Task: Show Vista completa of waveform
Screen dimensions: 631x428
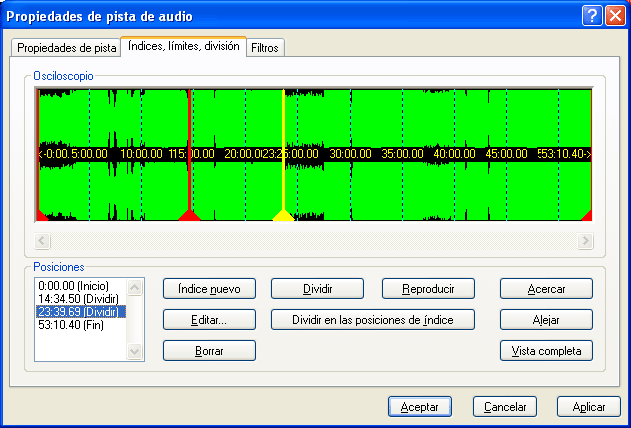Action: click(x=546, y=350)
